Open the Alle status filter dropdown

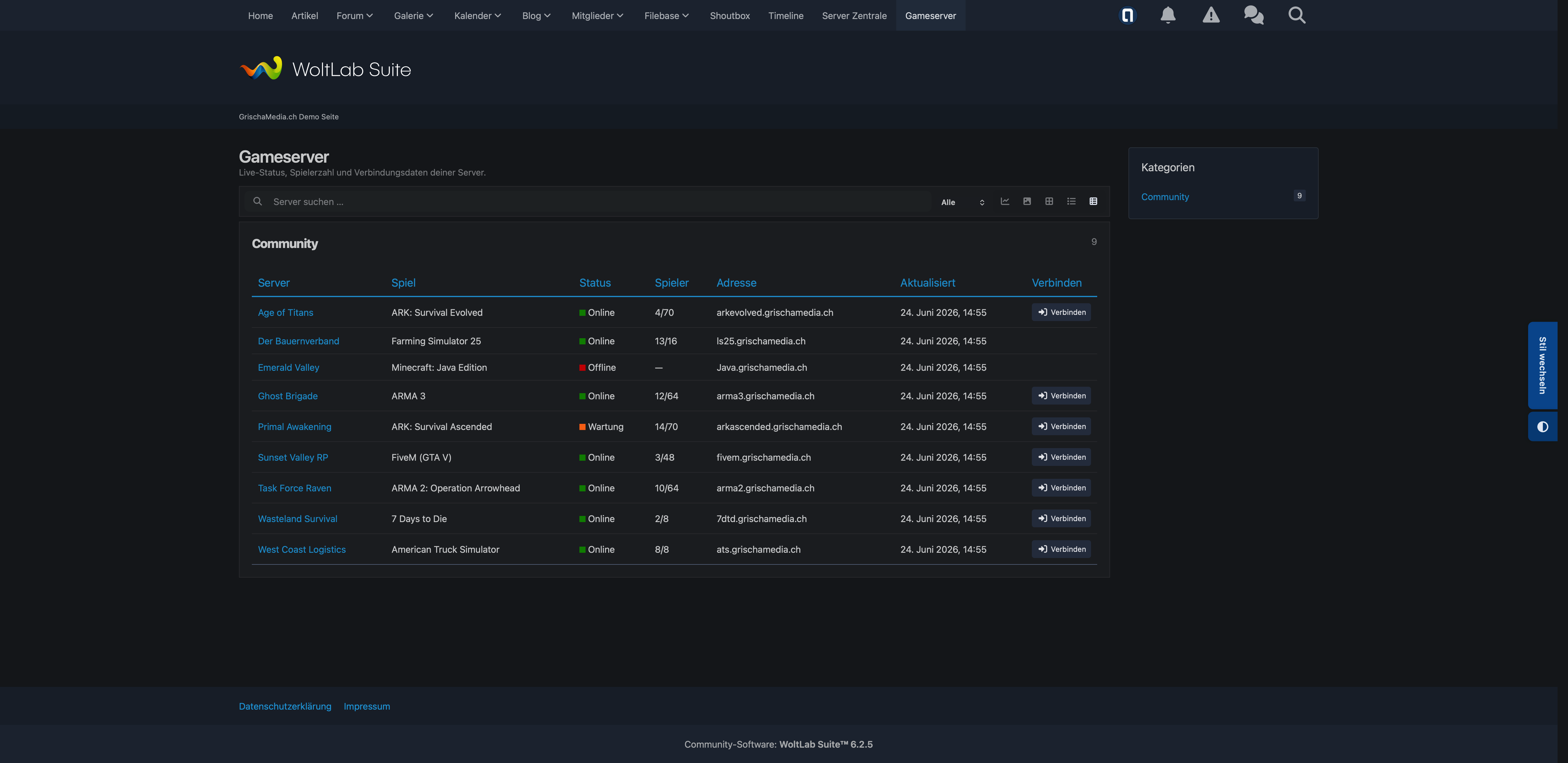pyautogui.click(x=963, y=202)
